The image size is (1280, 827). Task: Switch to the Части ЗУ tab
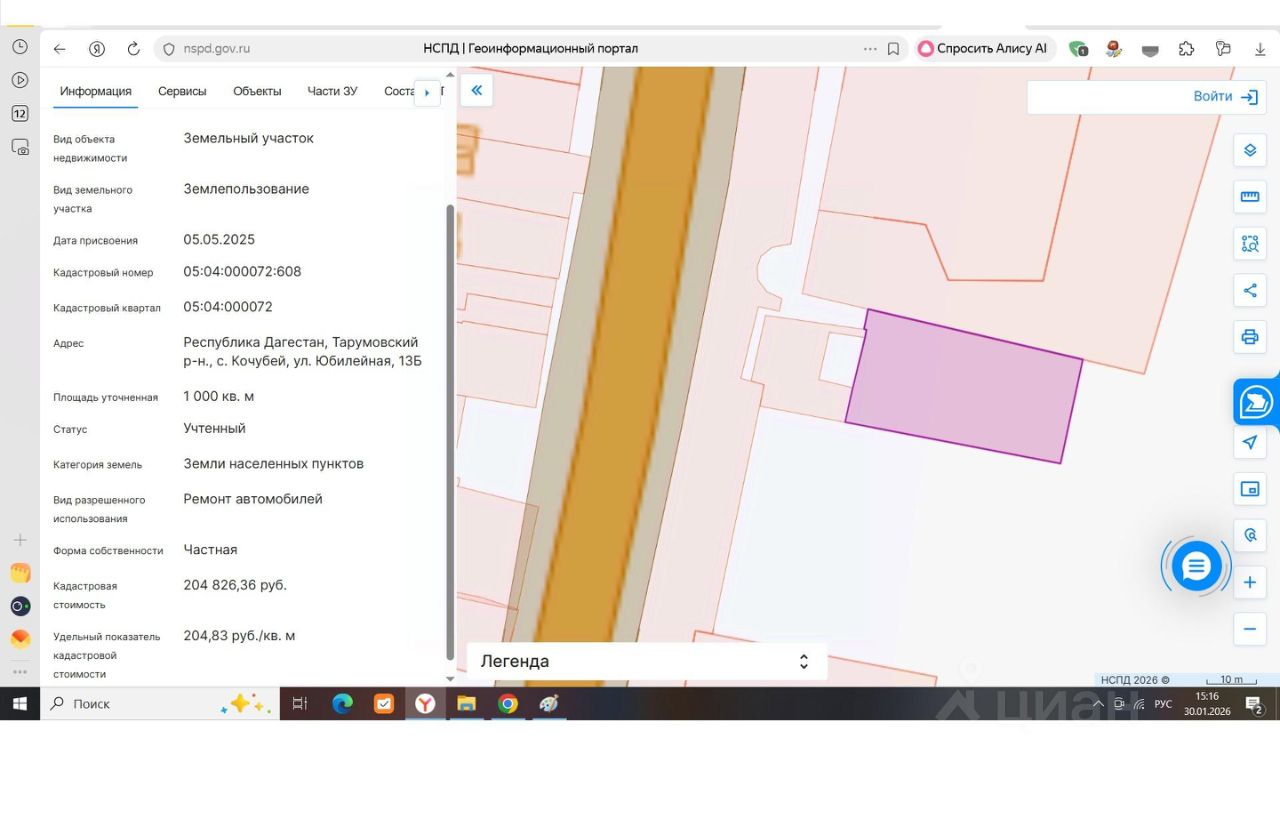click(x=332, y=91)
